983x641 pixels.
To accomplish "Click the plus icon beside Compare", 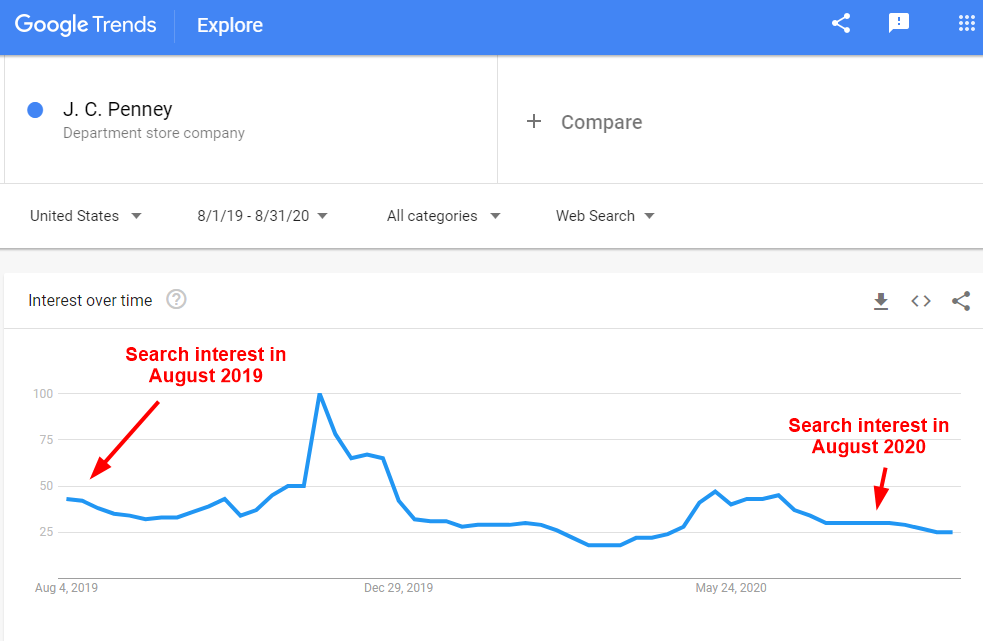I will [534, 121].
